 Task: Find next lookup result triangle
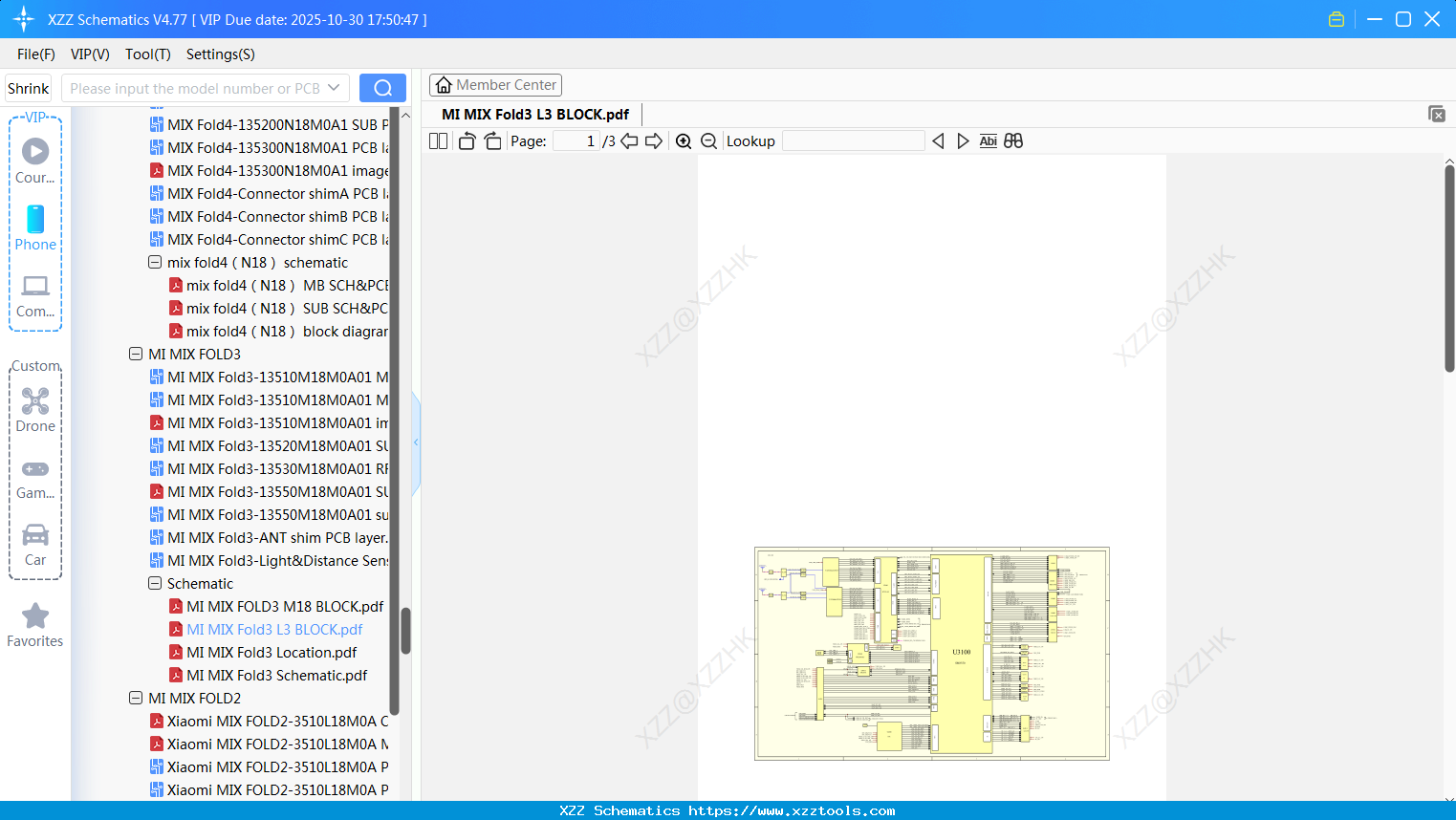(x=963, y=140)
